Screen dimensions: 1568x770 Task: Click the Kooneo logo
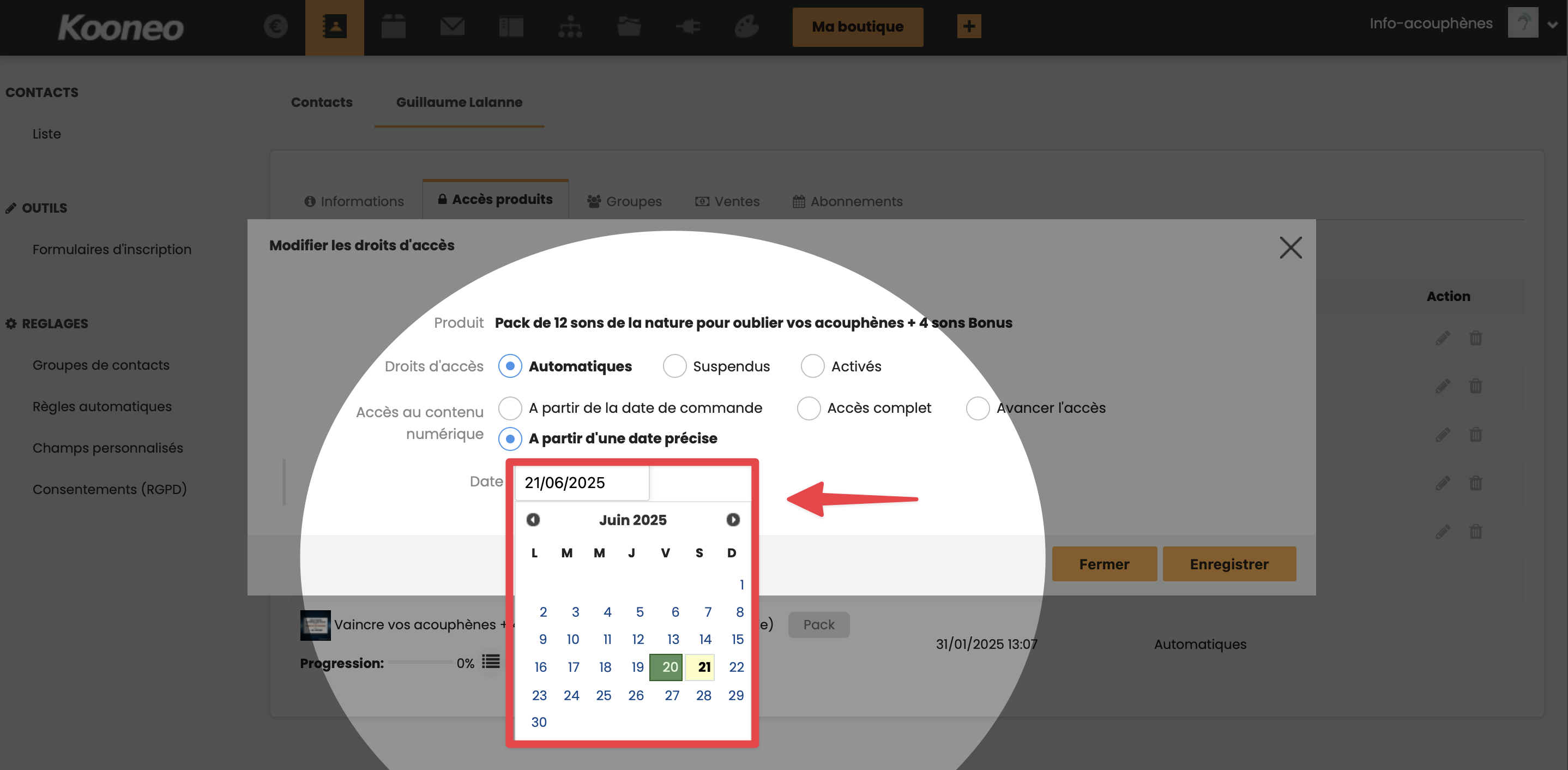pos(120,27)
